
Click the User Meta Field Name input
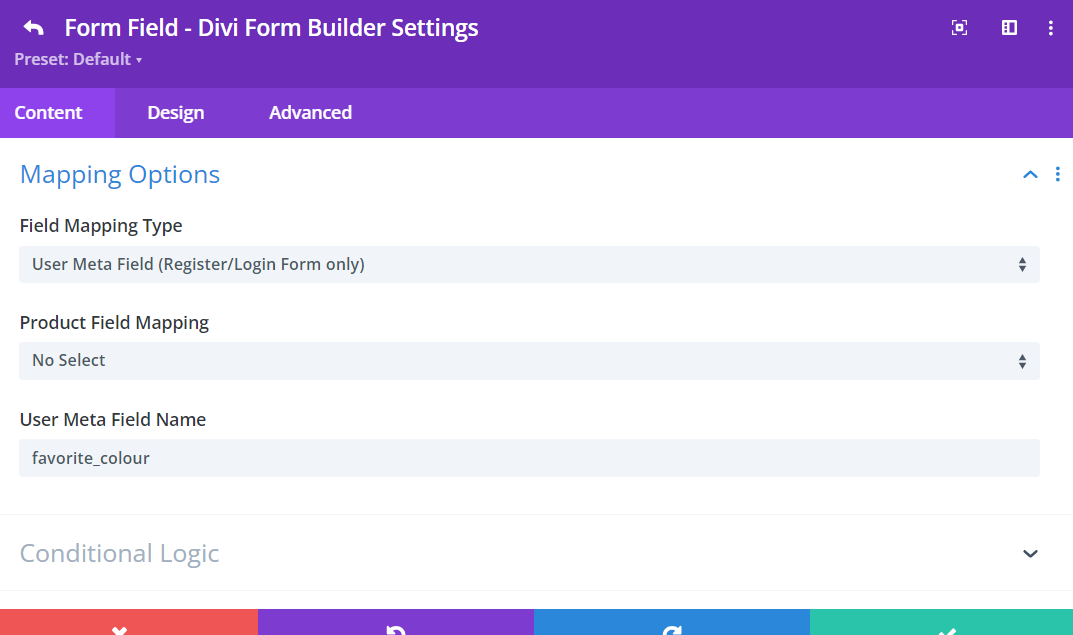[x=529, y=458]
